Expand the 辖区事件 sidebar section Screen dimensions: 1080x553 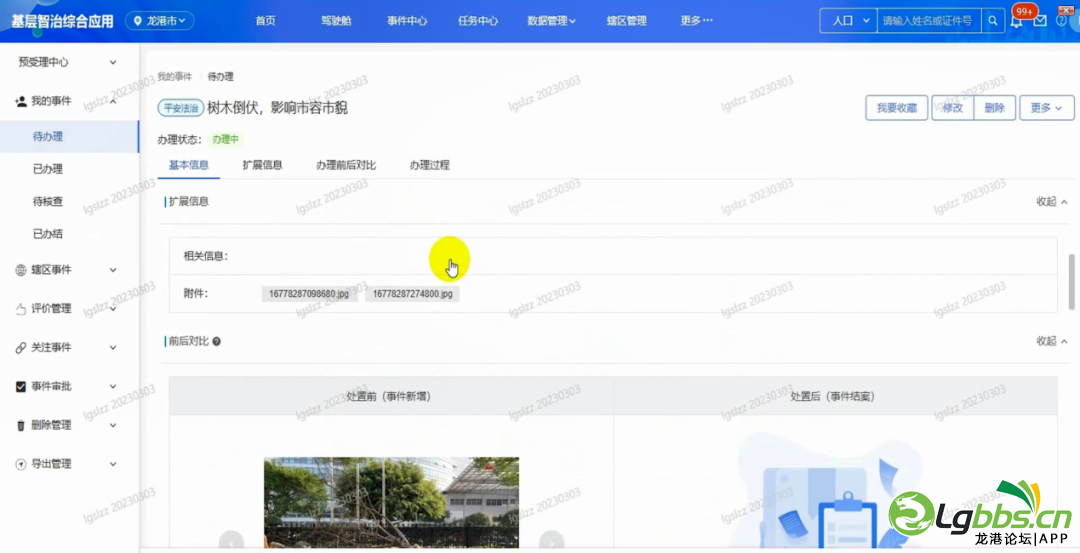[113, 270]
